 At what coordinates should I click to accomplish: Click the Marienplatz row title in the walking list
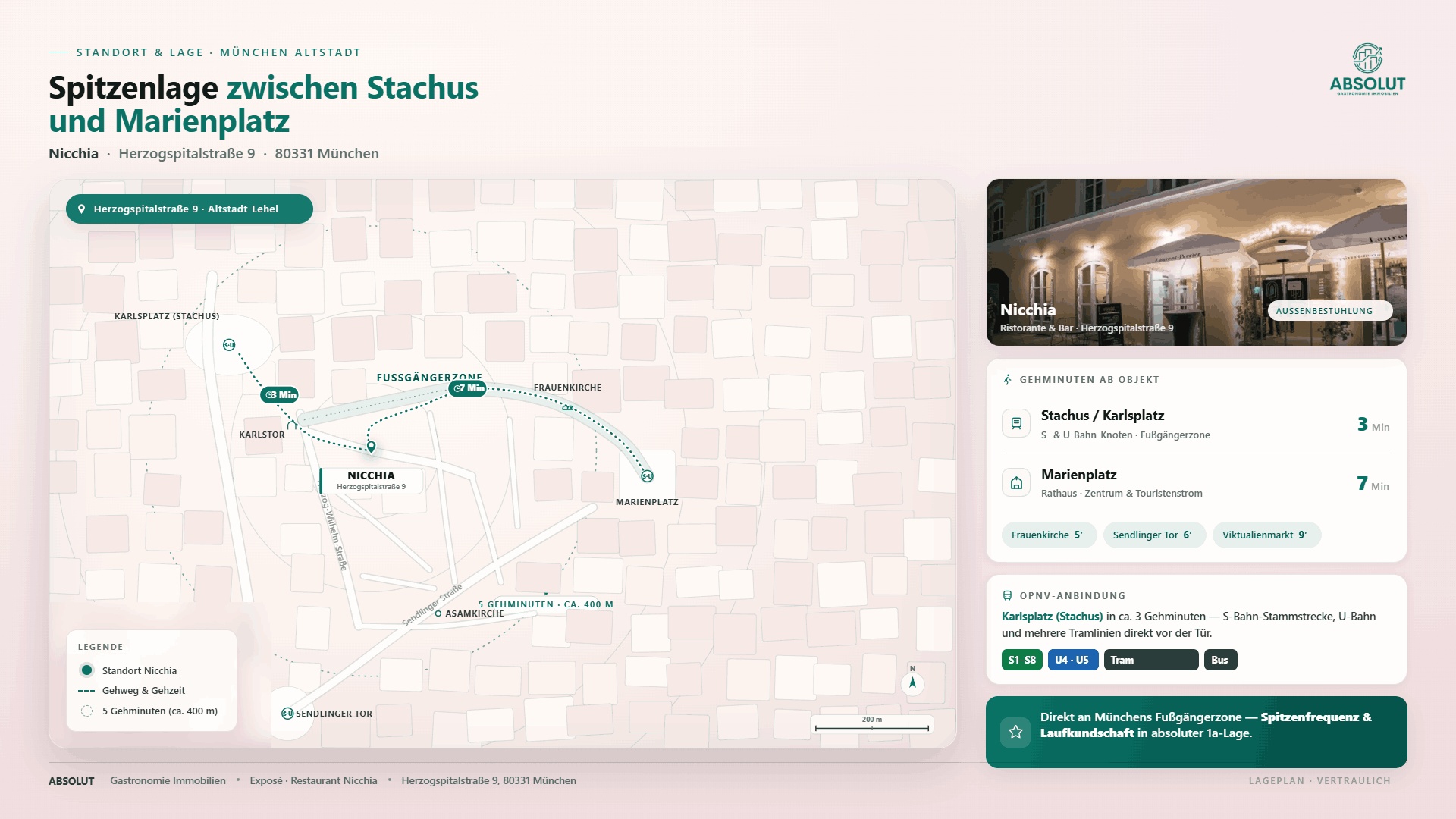(x=1078, y=475)
